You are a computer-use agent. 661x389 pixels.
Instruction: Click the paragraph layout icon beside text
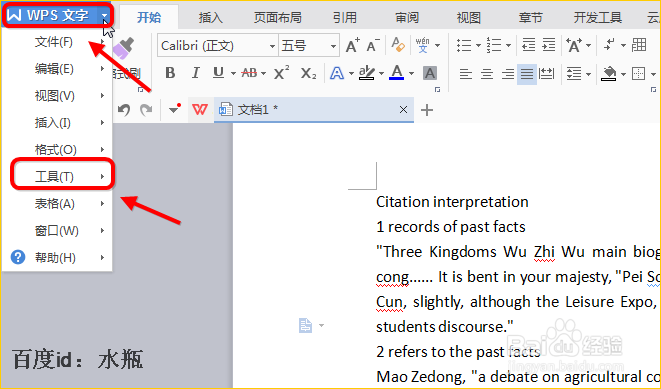pos(306,325)
